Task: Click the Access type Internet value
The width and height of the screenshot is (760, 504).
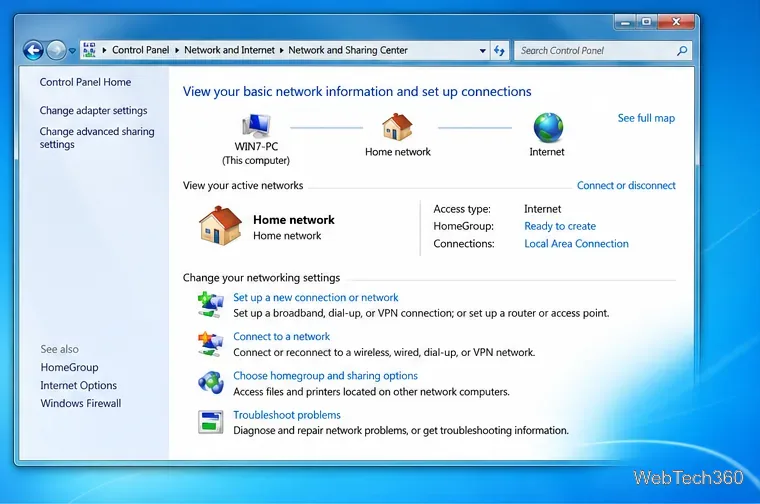Action: point(542,209)
